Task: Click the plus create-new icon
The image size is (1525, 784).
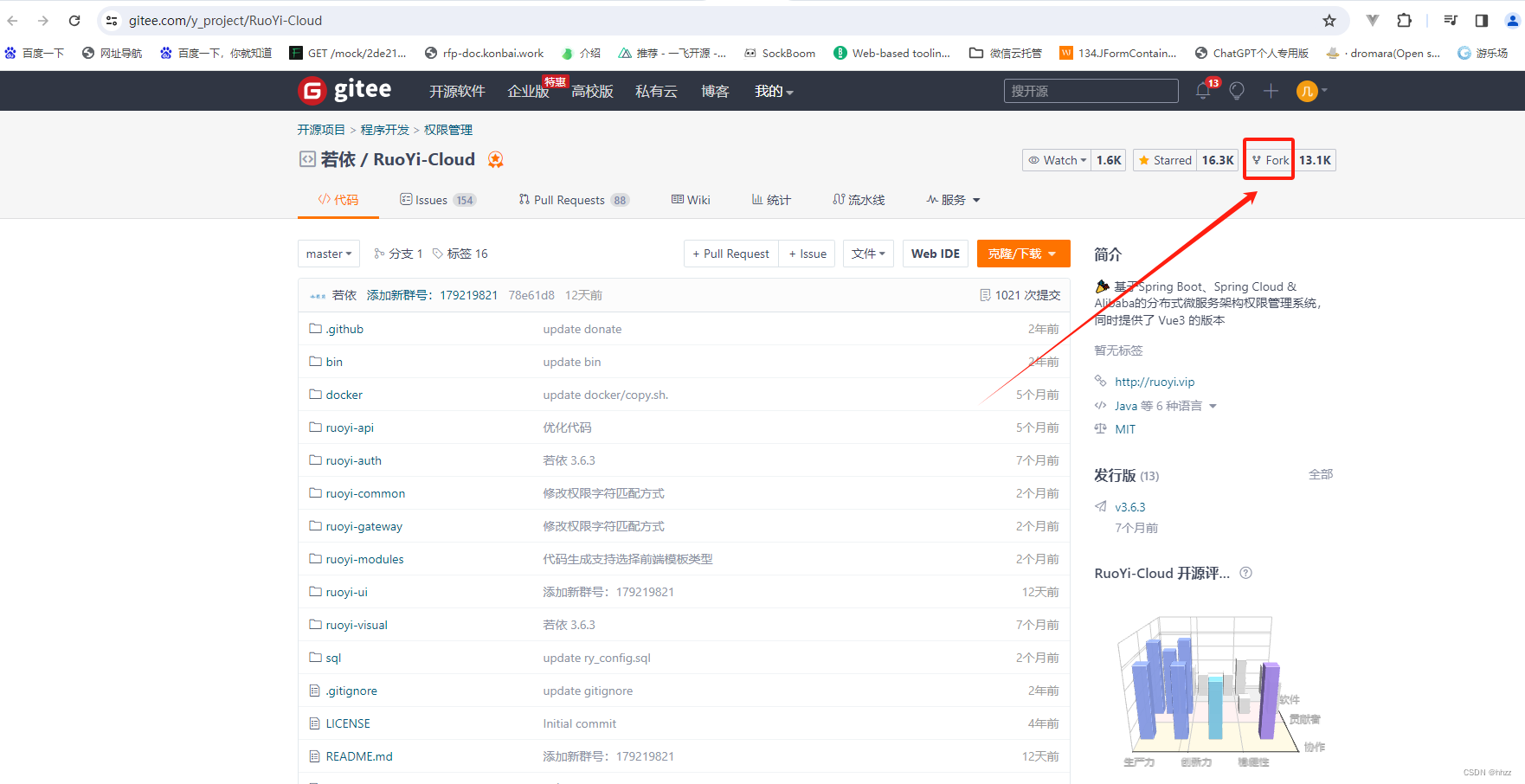Action: pyautogui.click(x=1271, y=91)
